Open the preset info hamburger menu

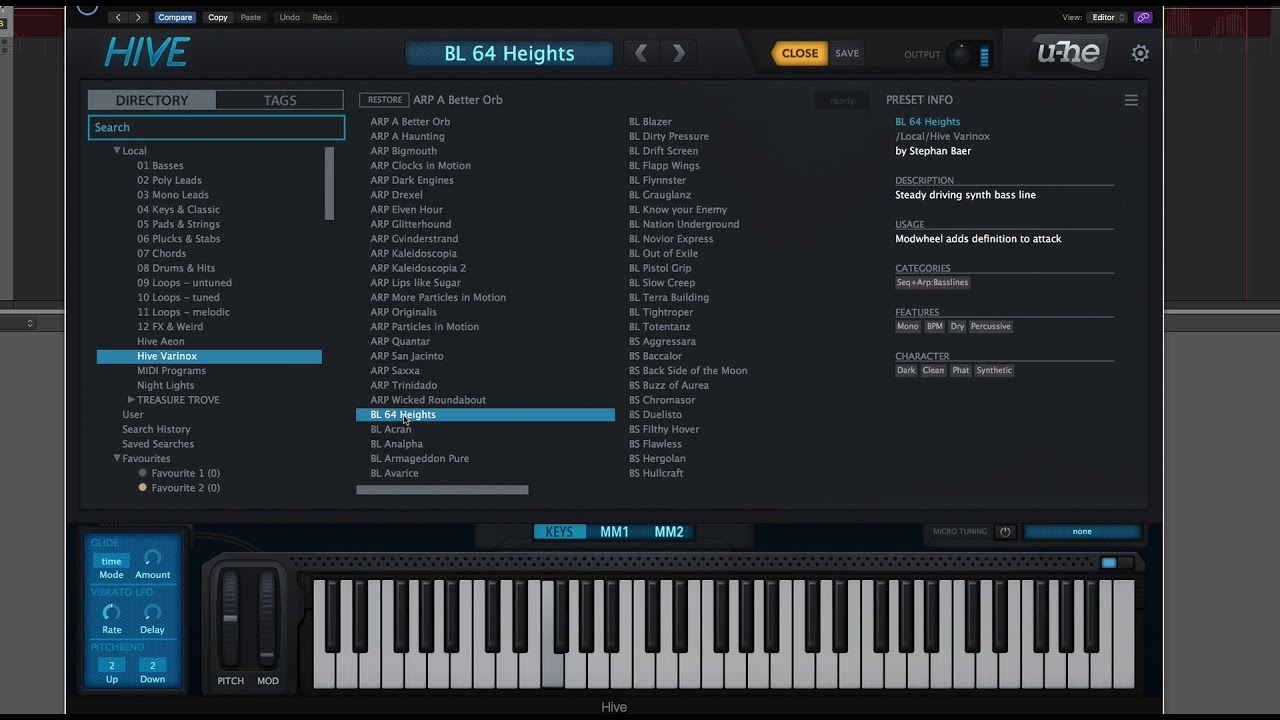pyautogui.click(x=1131, y=100)
